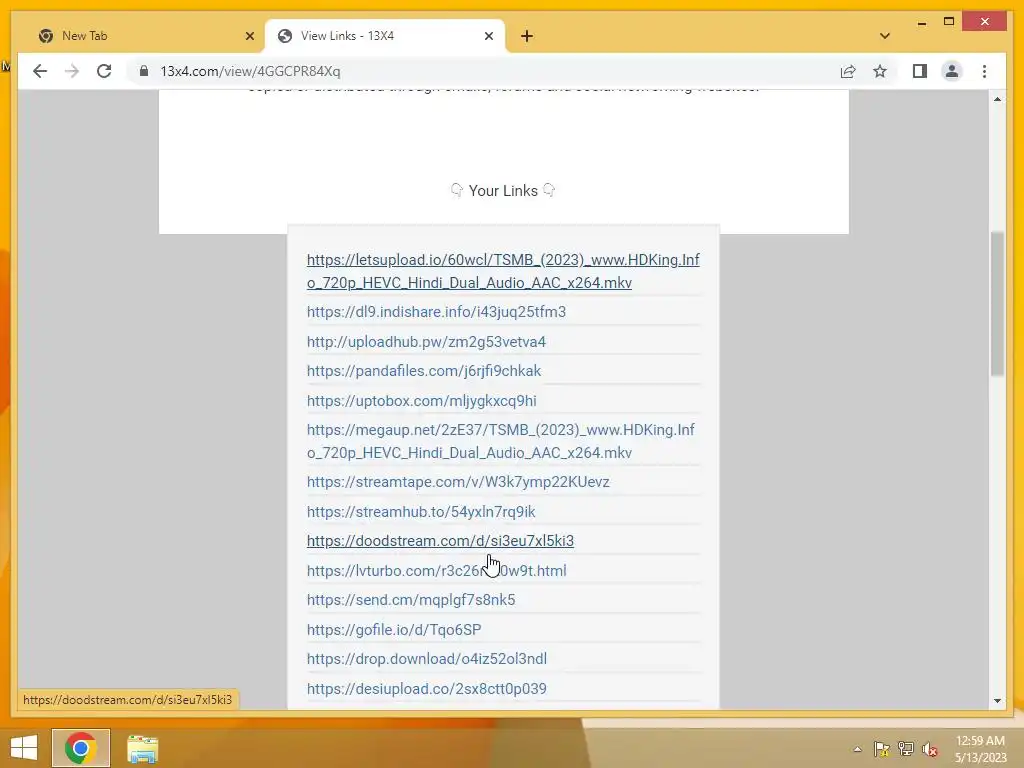Open the doodstream.com link
The image size is (1024, 768).
[x=440, y=541]
